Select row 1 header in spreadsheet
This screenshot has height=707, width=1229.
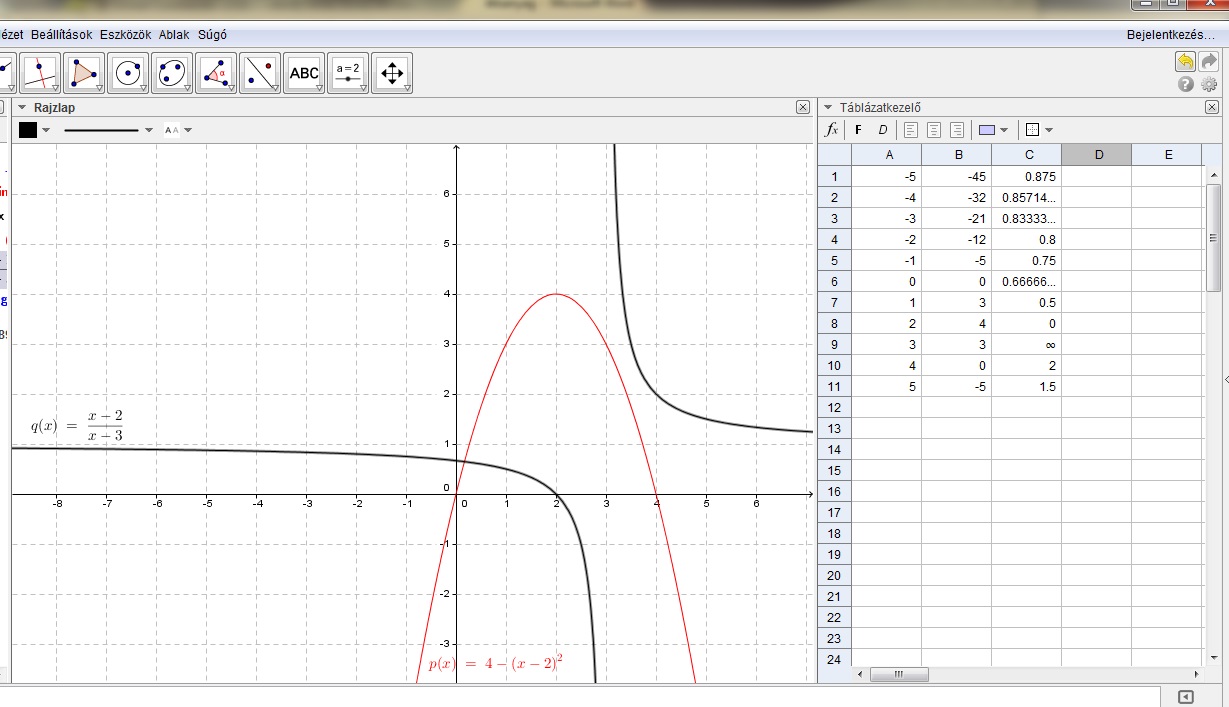(x=835, y=176)
